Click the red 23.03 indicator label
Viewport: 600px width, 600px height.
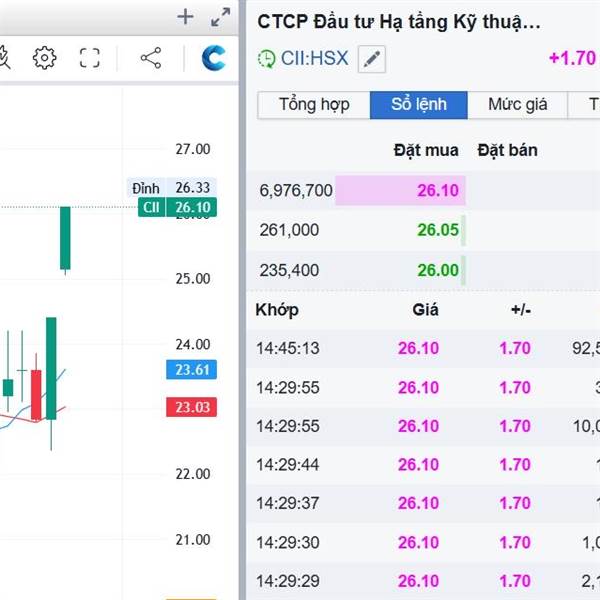click(190, 407)
